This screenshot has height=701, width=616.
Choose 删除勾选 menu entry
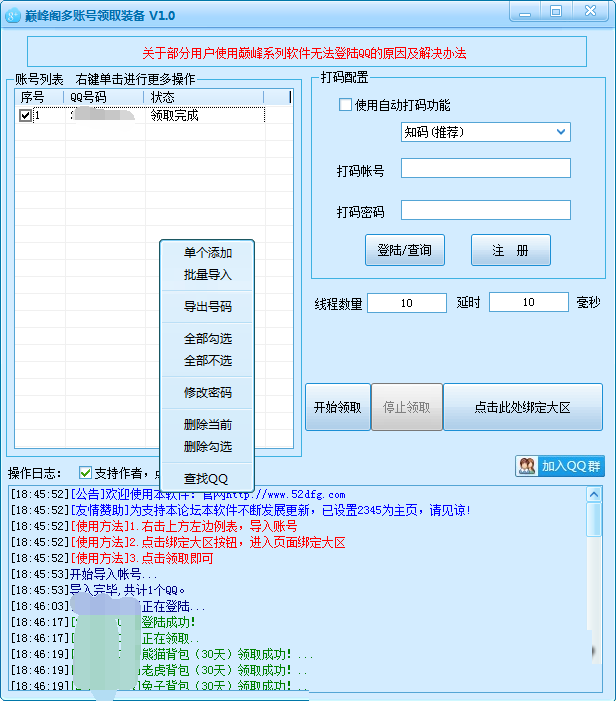click(207, 447)
